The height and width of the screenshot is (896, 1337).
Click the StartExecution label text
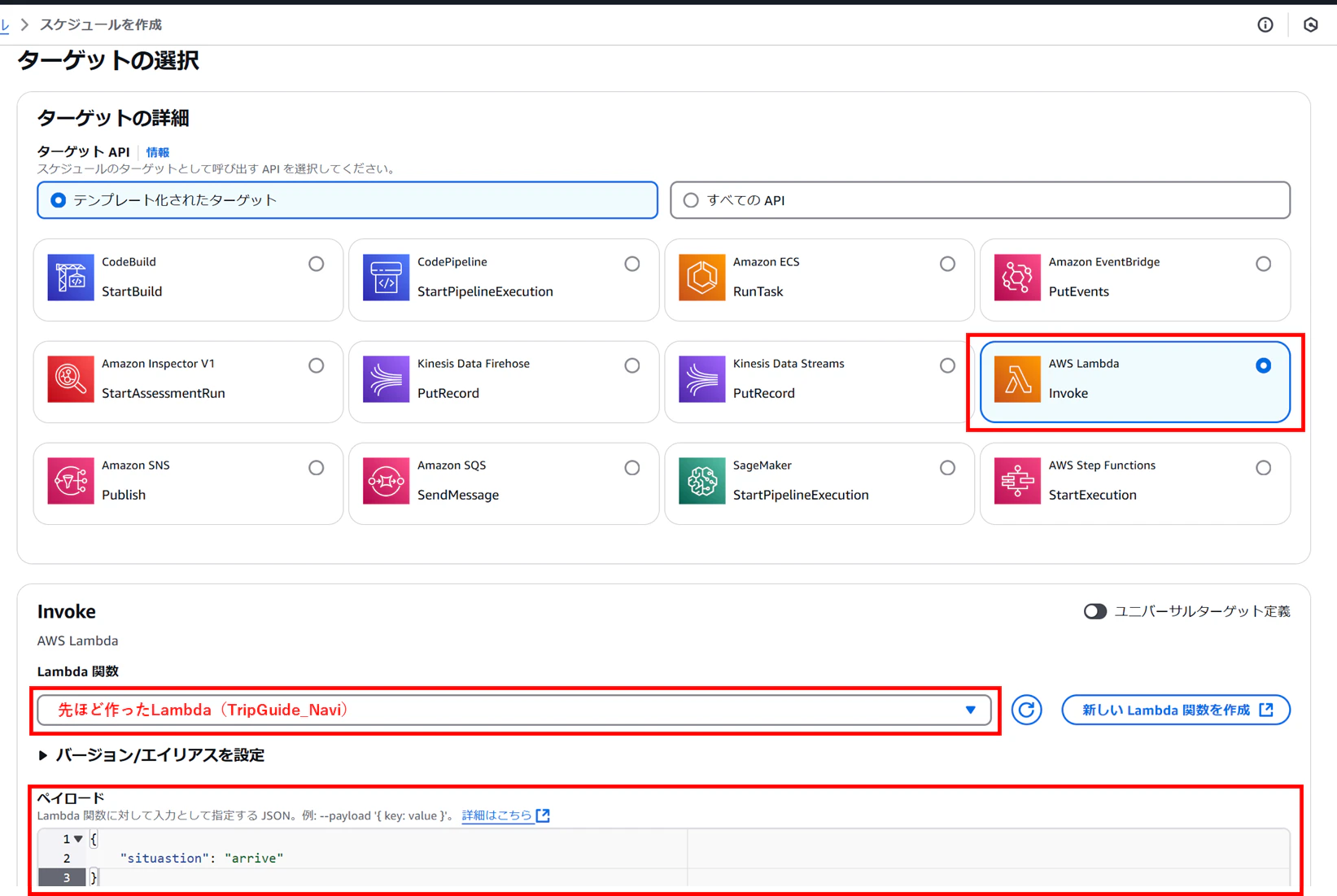1092,495
